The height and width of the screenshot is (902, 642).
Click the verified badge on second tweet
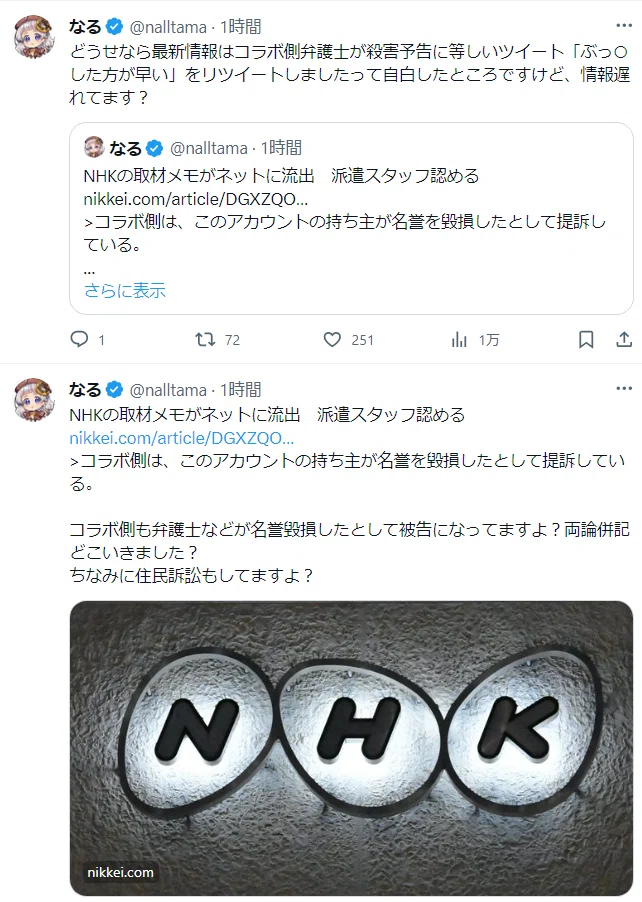point(114,389)
